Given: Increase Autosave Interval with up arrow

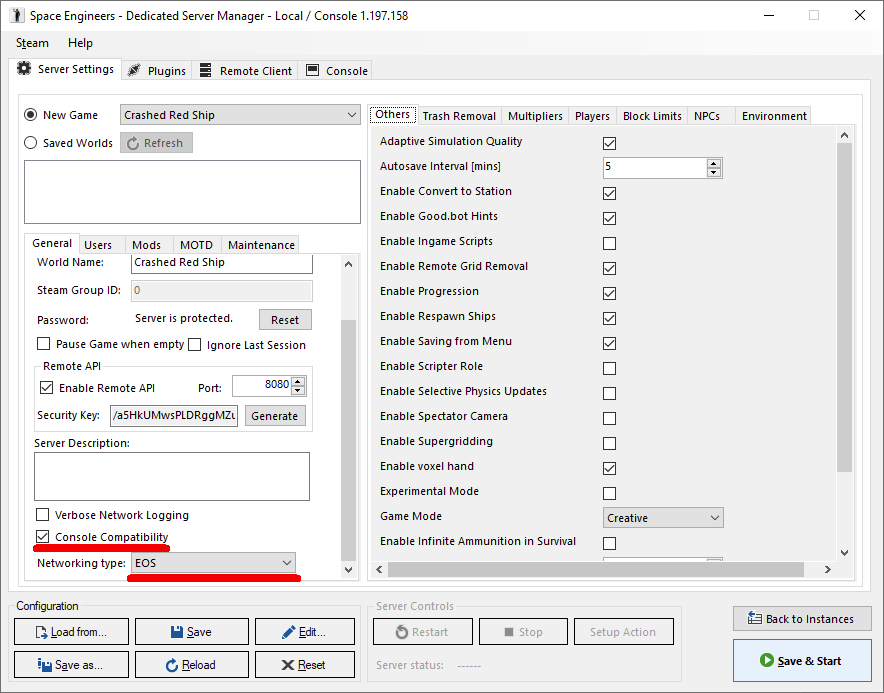Looking at the screenshot, I should point(714,164).
